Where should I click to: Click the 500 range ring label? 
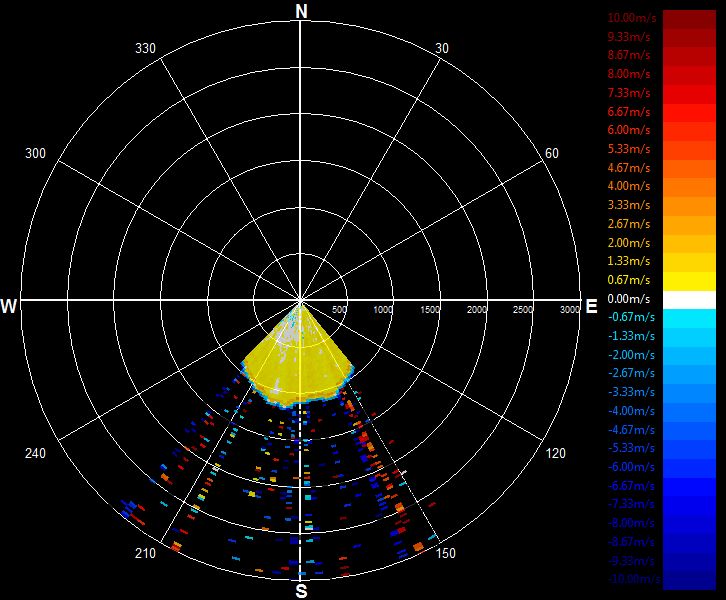(x=339, y=310)
